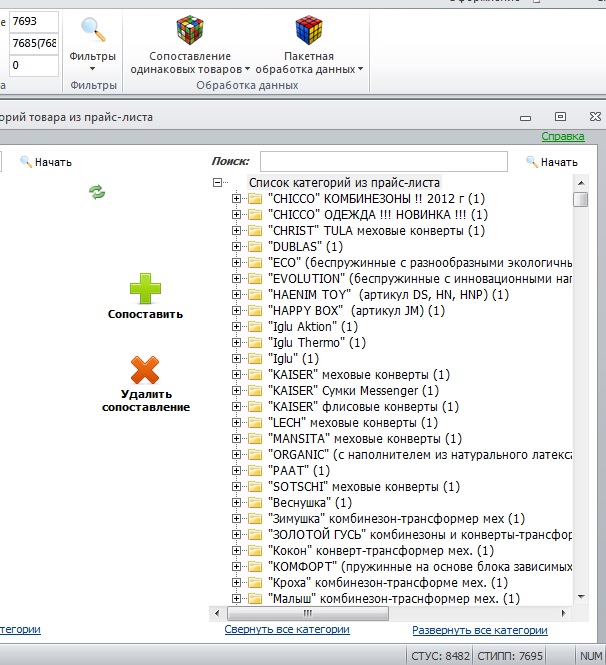Click the field showing 7693
Screen dimensions: 606x665
tap(34, 22)
